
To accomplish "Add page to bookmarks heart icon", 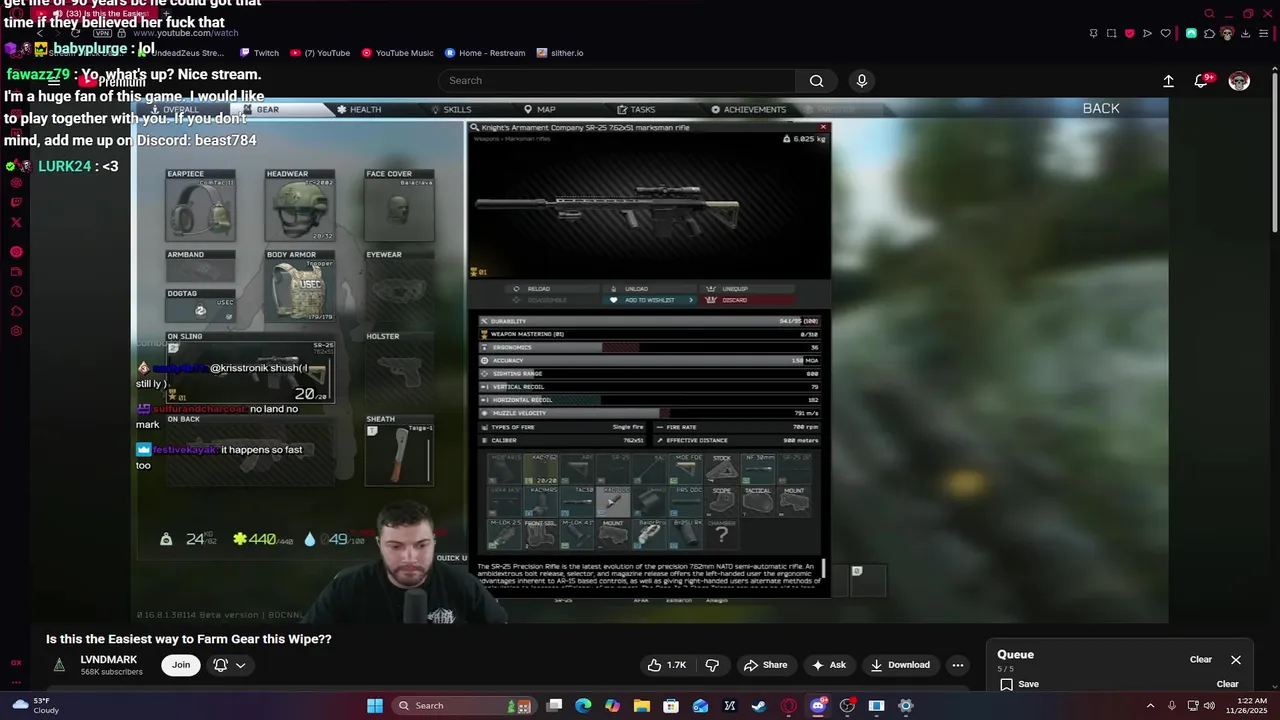I will (x=1166, y=33).
